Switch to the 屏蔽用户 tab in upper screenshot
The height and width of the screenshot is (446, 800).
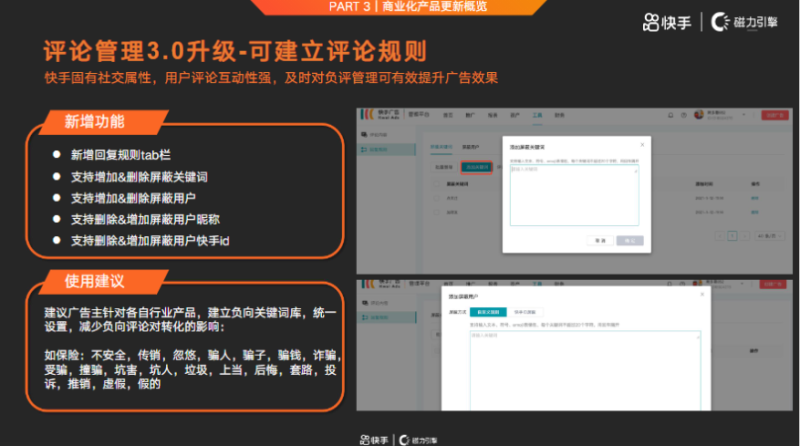470,147
